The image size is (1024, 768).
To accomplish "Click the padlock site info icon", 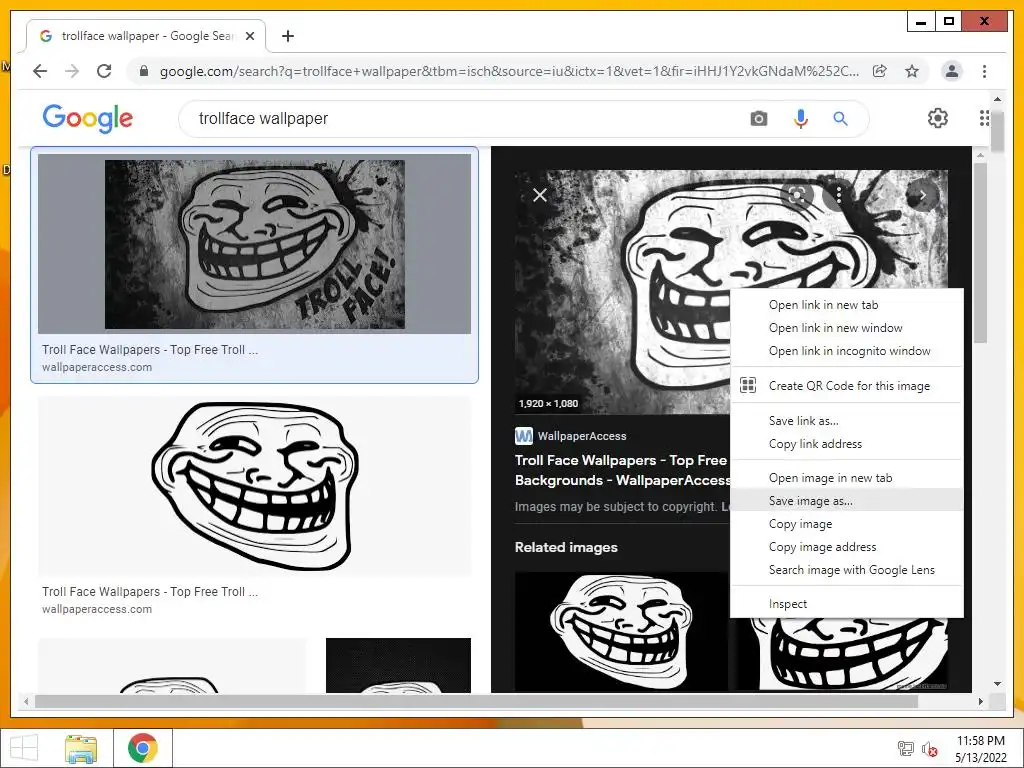I will (x=144, y=71).
